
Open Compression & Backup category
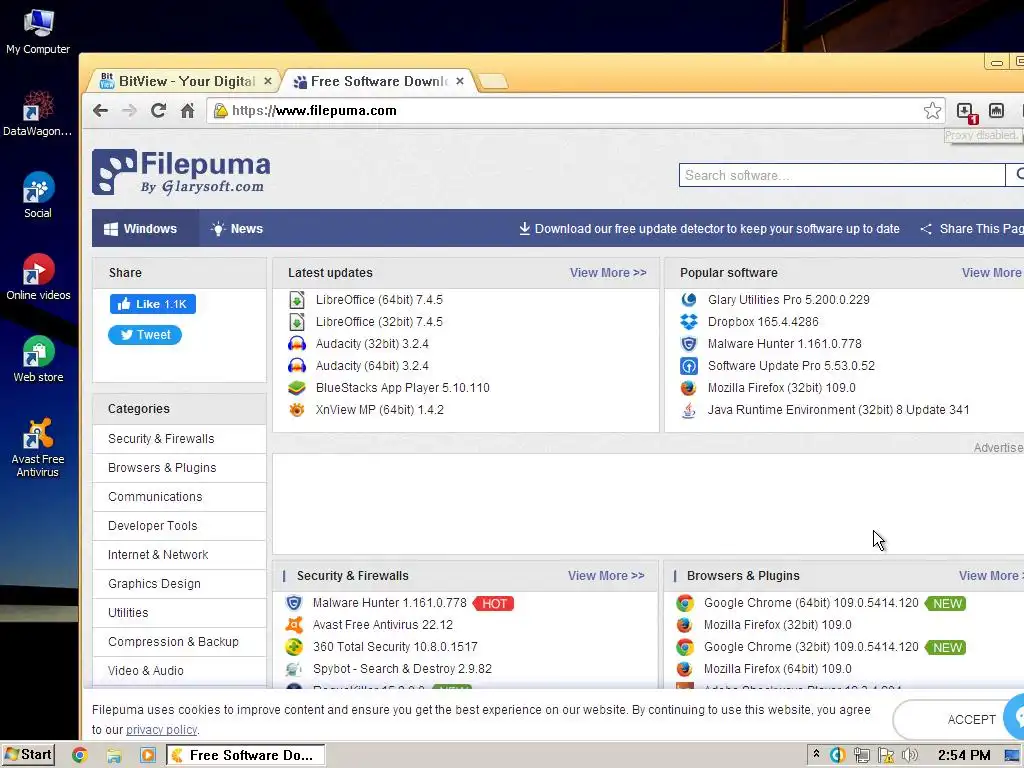(179, 642)
